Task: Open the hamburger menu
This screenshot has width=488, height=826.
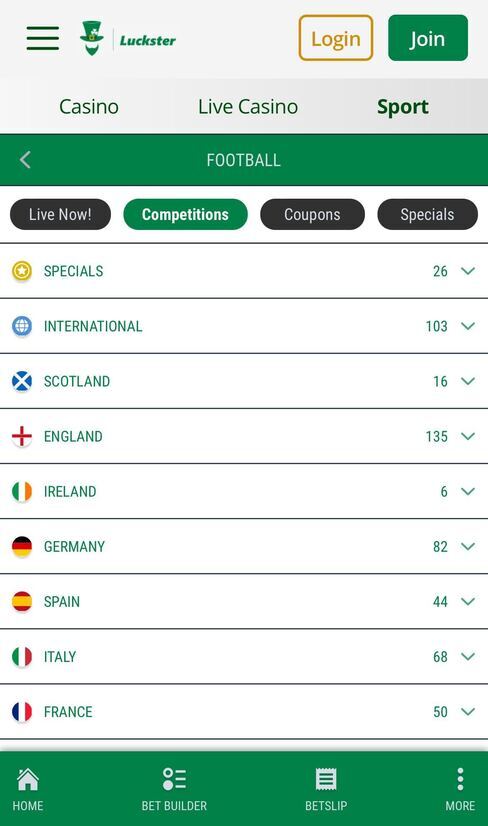Action: [43, 38]
